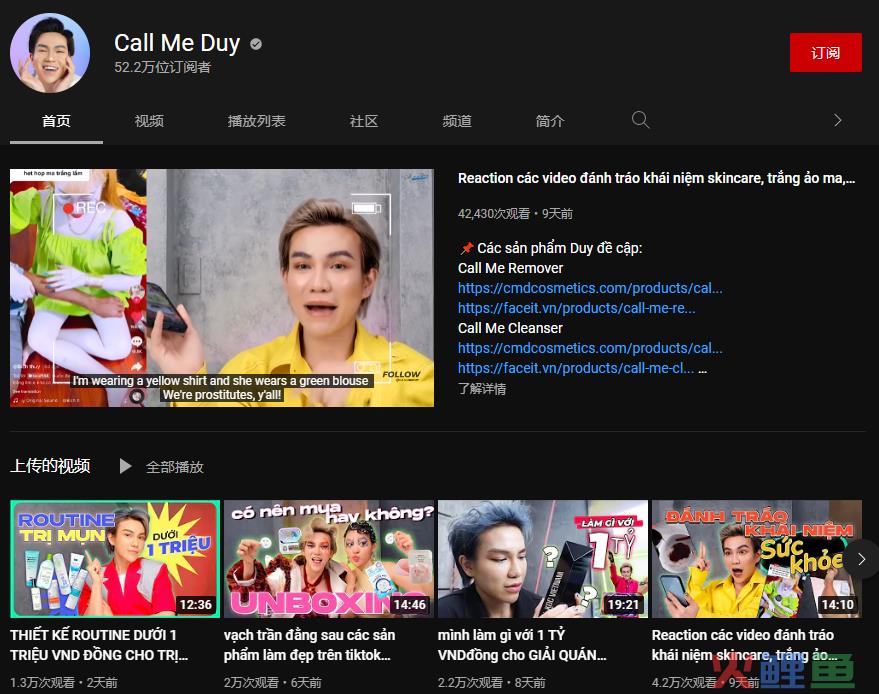Open faceit.vn link under Call Me Cleanser

pos(576,368)
